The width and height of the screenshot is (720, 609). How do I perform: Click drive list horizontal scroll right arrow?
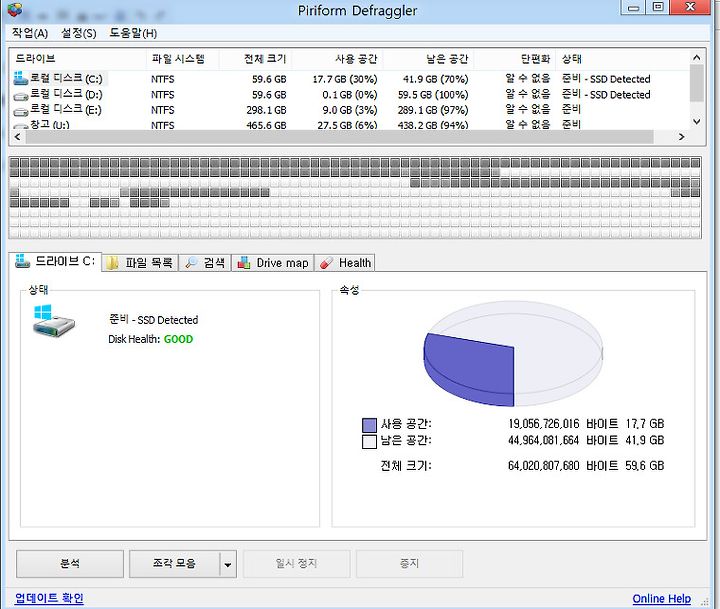[681, 137]
